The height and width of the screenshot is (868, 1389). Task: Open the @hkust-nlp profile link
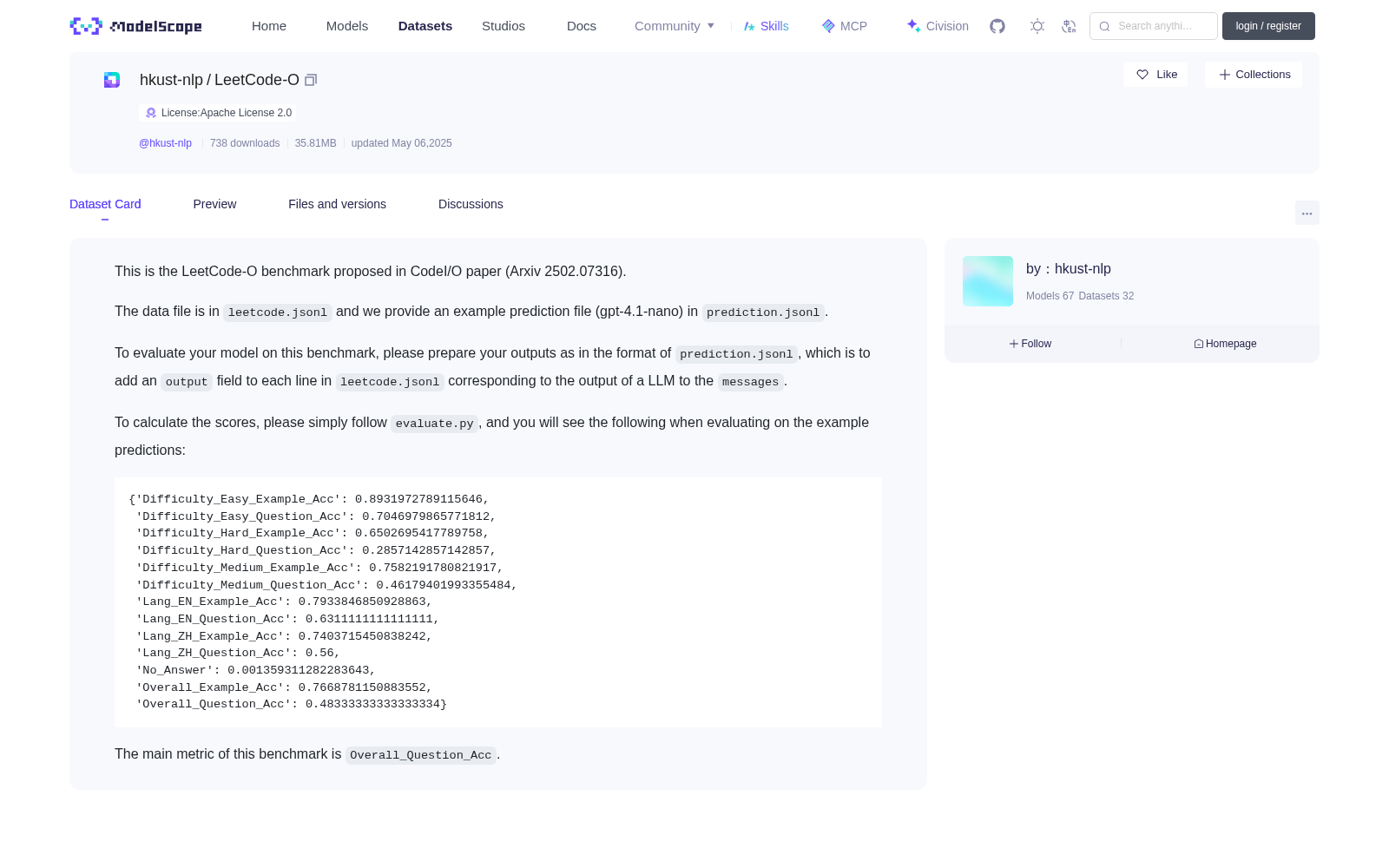pos(165,143)
